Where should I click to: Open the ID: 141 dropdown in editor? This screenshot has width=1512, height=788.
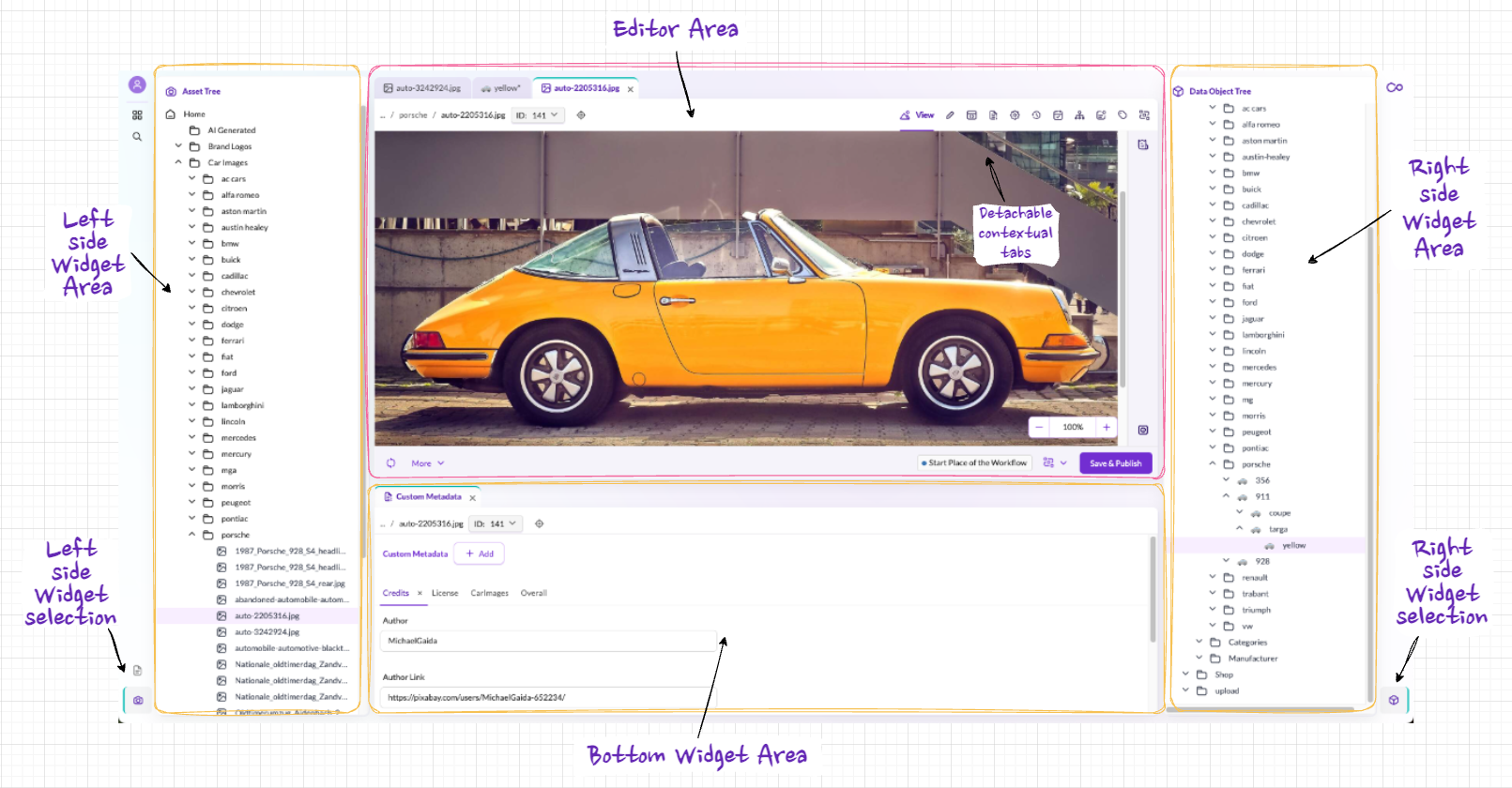(x=539, y=115)
